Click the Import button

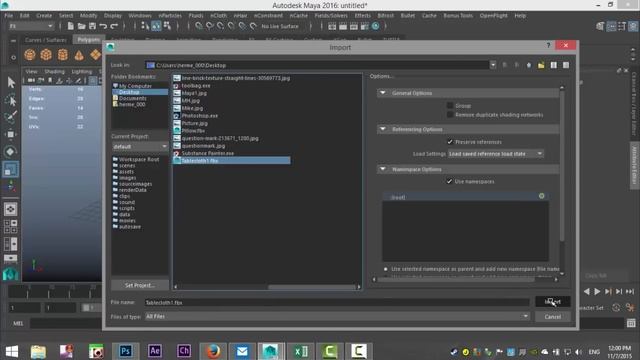pyautogui.click(x=553, y=302)
